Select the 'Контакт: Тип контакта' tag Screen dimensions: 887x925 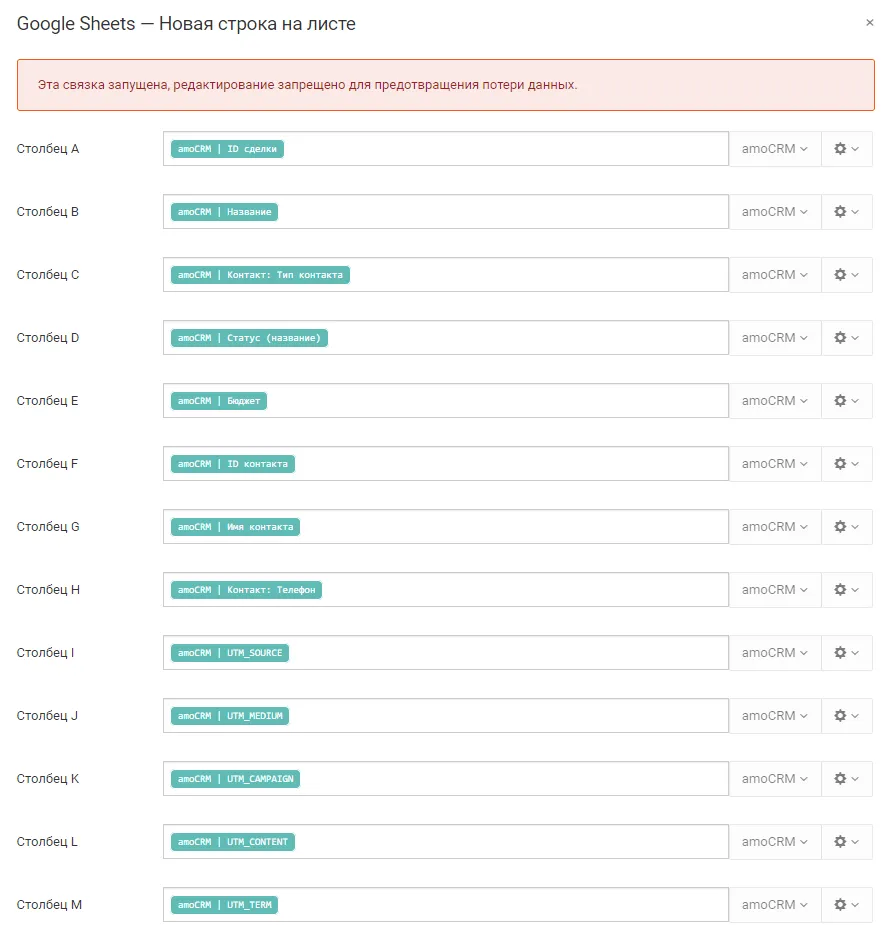pyautogui.click(x=260, y=275)
